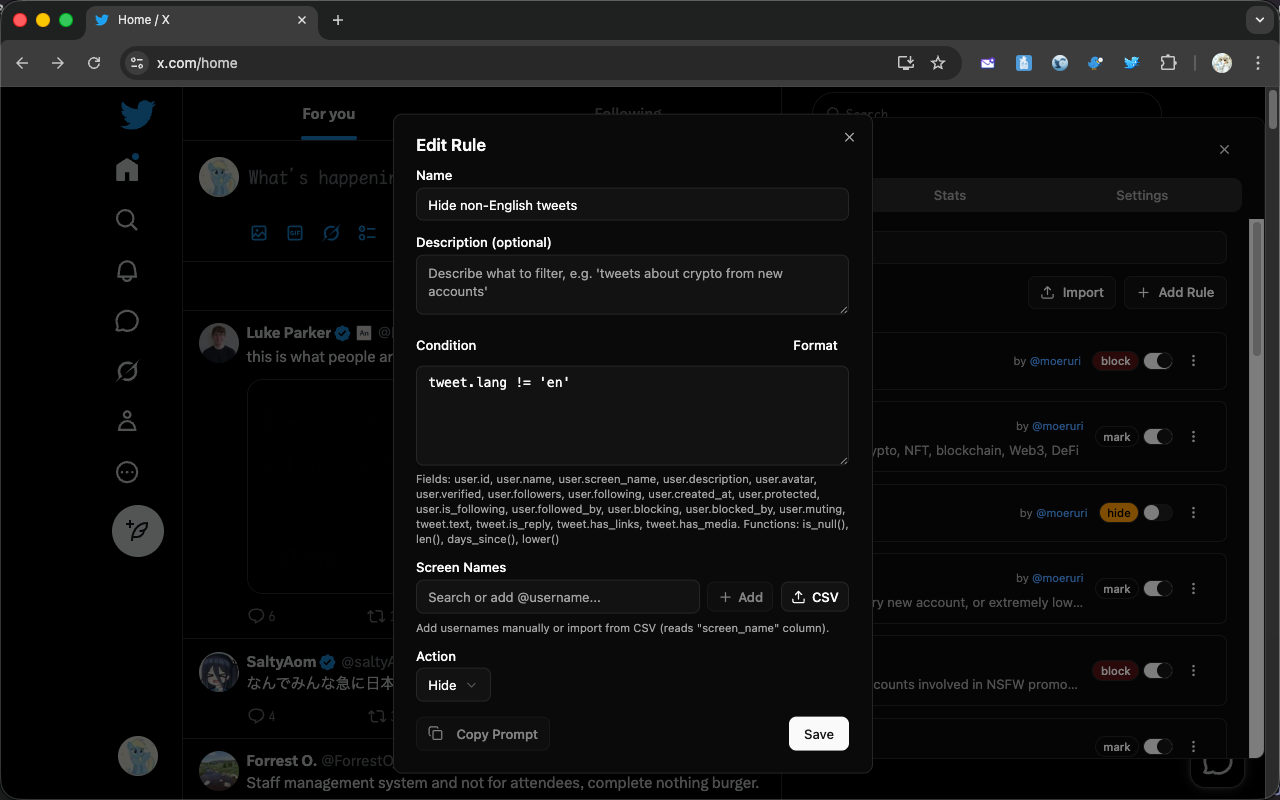
Task: Open the Extensions puzzle icon
Action: click(1168, 63)
